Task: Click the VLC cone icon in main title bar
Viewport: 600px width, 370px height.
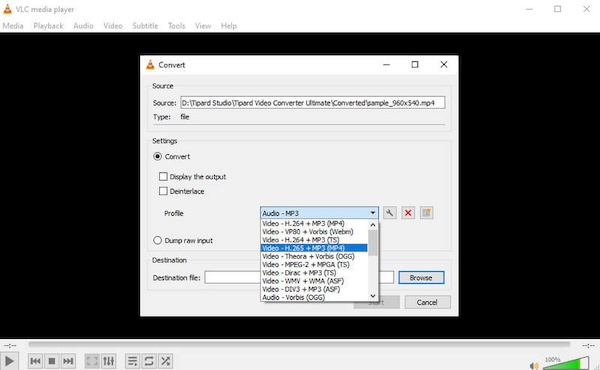Action: coord(7,9)
